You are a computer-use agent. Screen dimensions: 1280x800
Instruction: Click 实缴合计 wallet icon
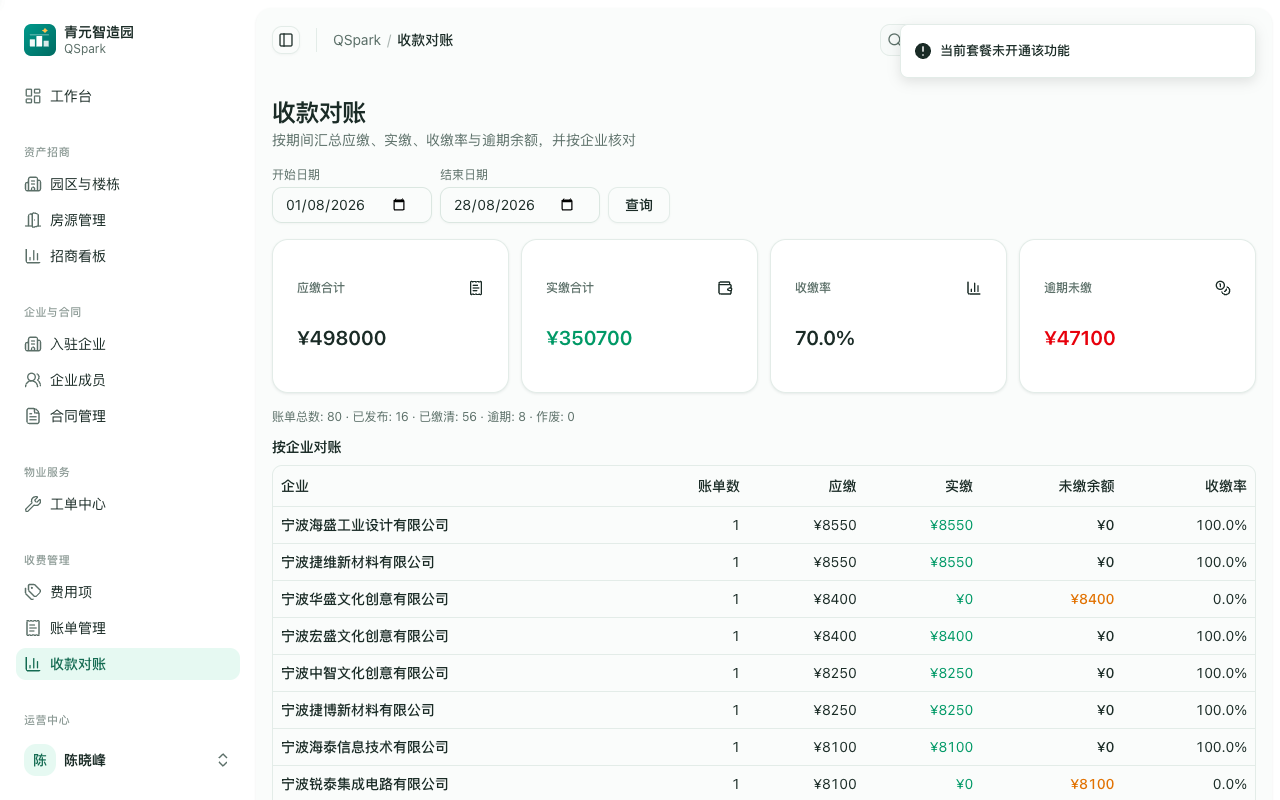pyautogui.click(x=725, y=288)
